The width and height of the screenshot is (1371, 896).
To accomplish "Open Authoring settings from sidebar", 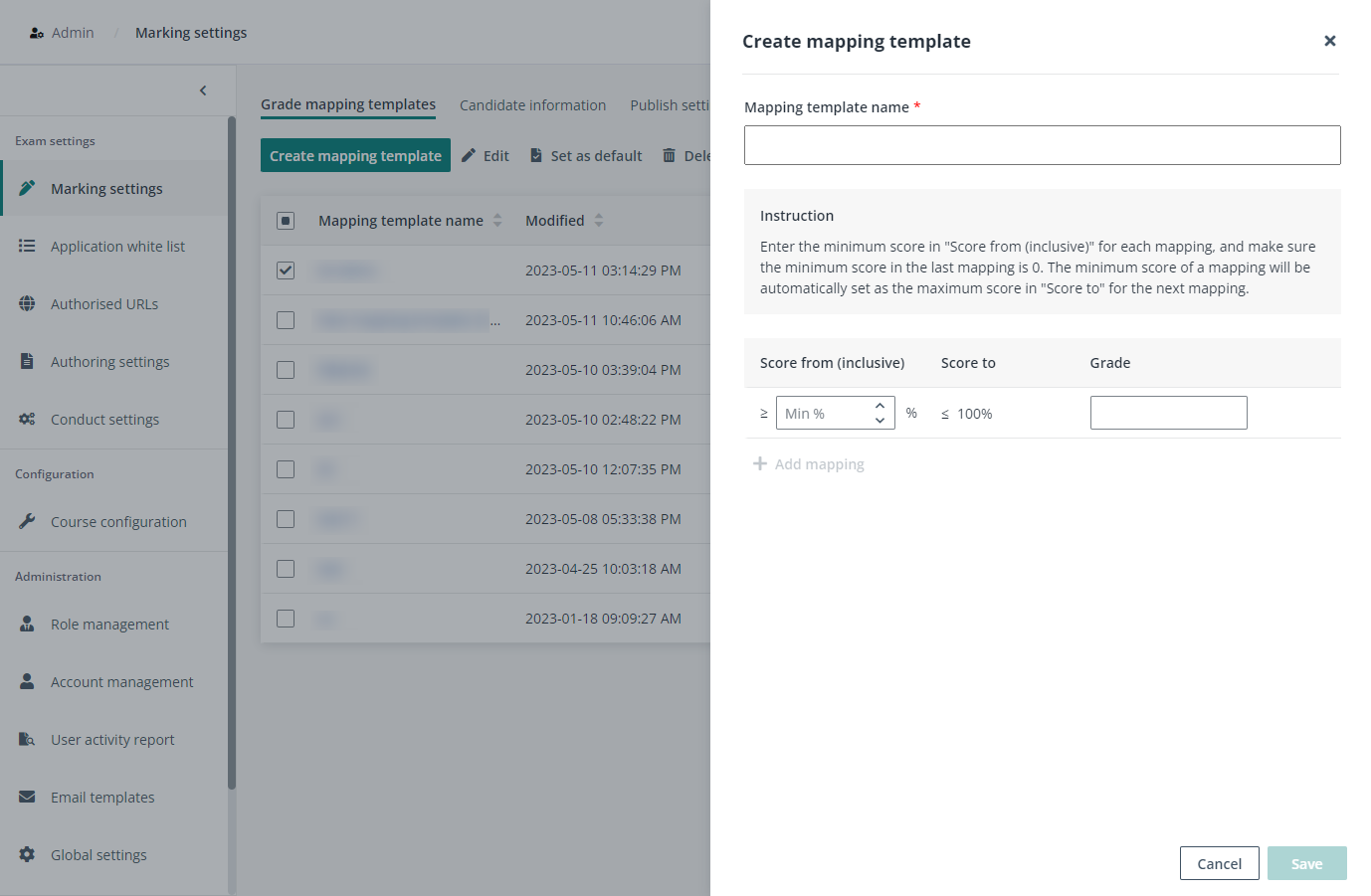I will point(114,361).
